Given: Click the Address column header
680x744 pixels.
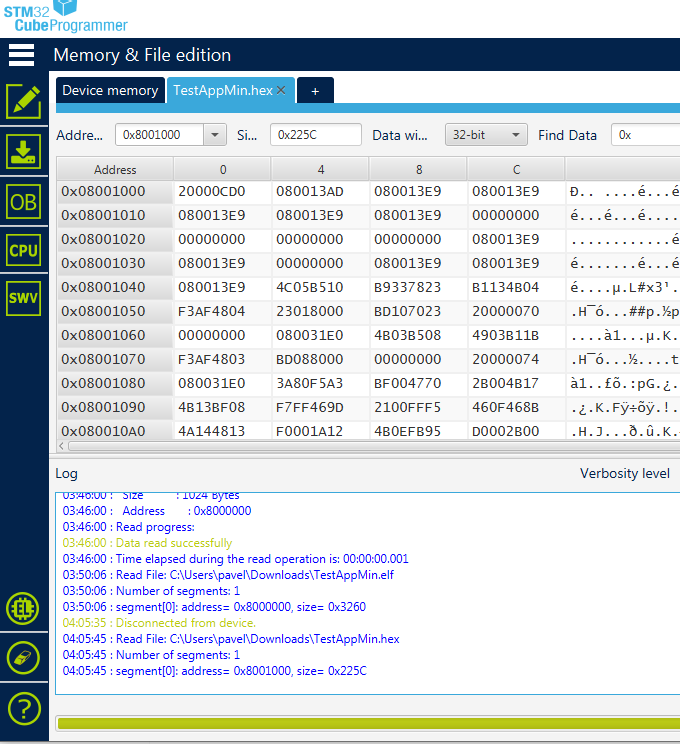Looking at the screenshot, I should pyautogui.click(x=115, y=169).
